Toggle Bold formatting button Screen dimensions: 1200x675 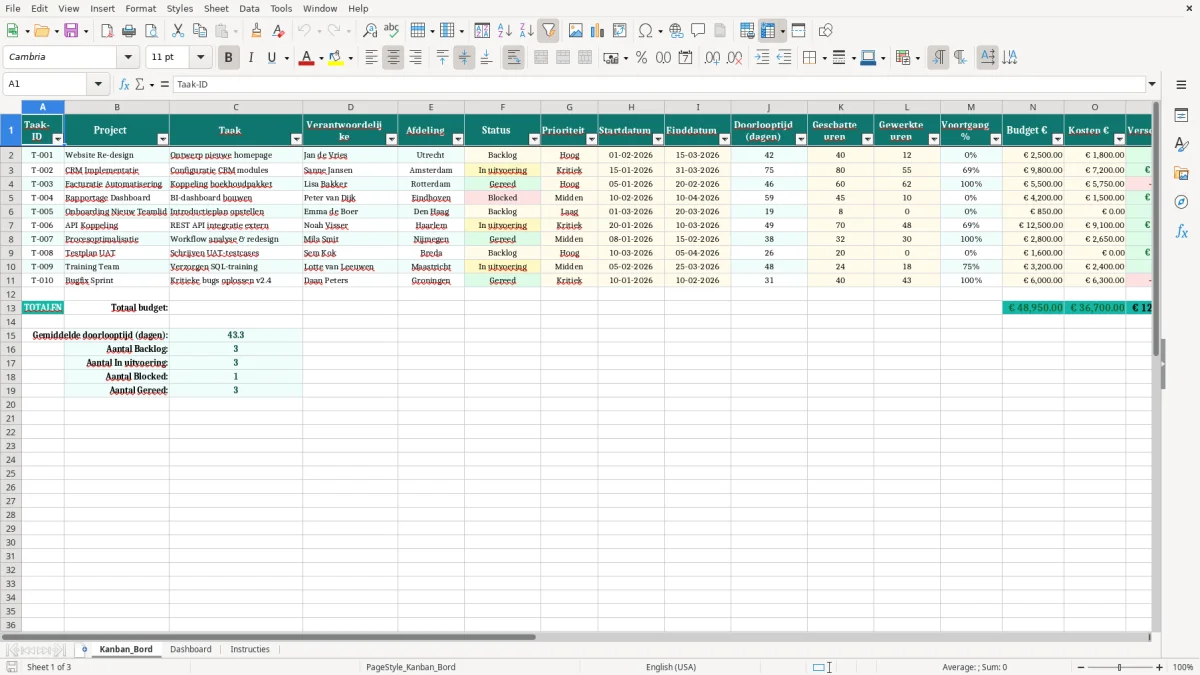point(228,58)
